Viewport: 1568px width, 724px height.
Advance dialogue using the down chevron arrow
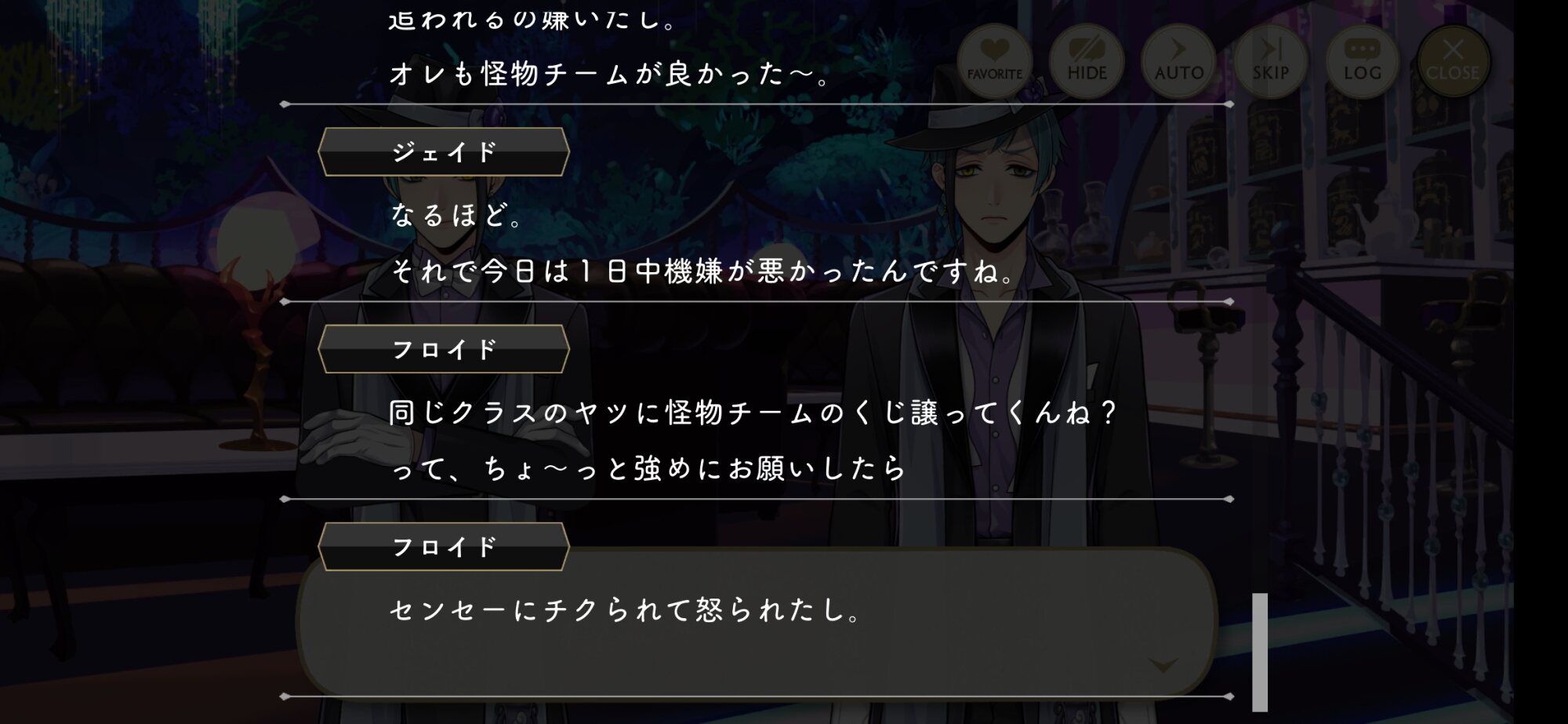pos(1163,665)
